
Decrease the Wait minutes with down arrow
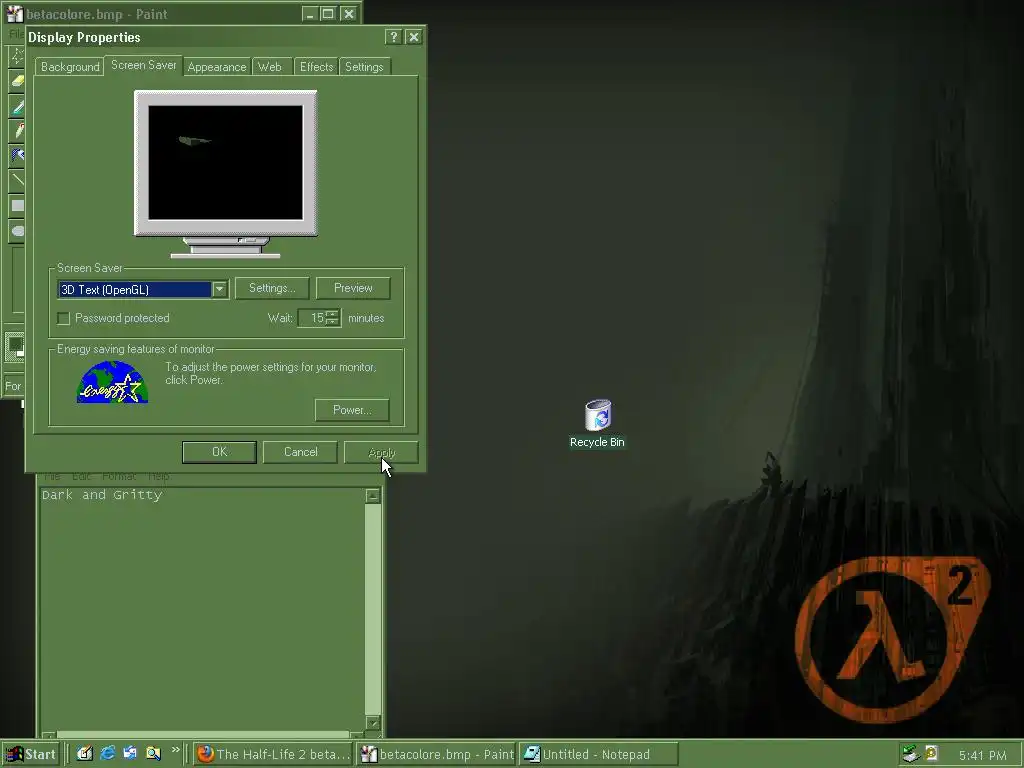pyautogui.click(x=332, y=322)
